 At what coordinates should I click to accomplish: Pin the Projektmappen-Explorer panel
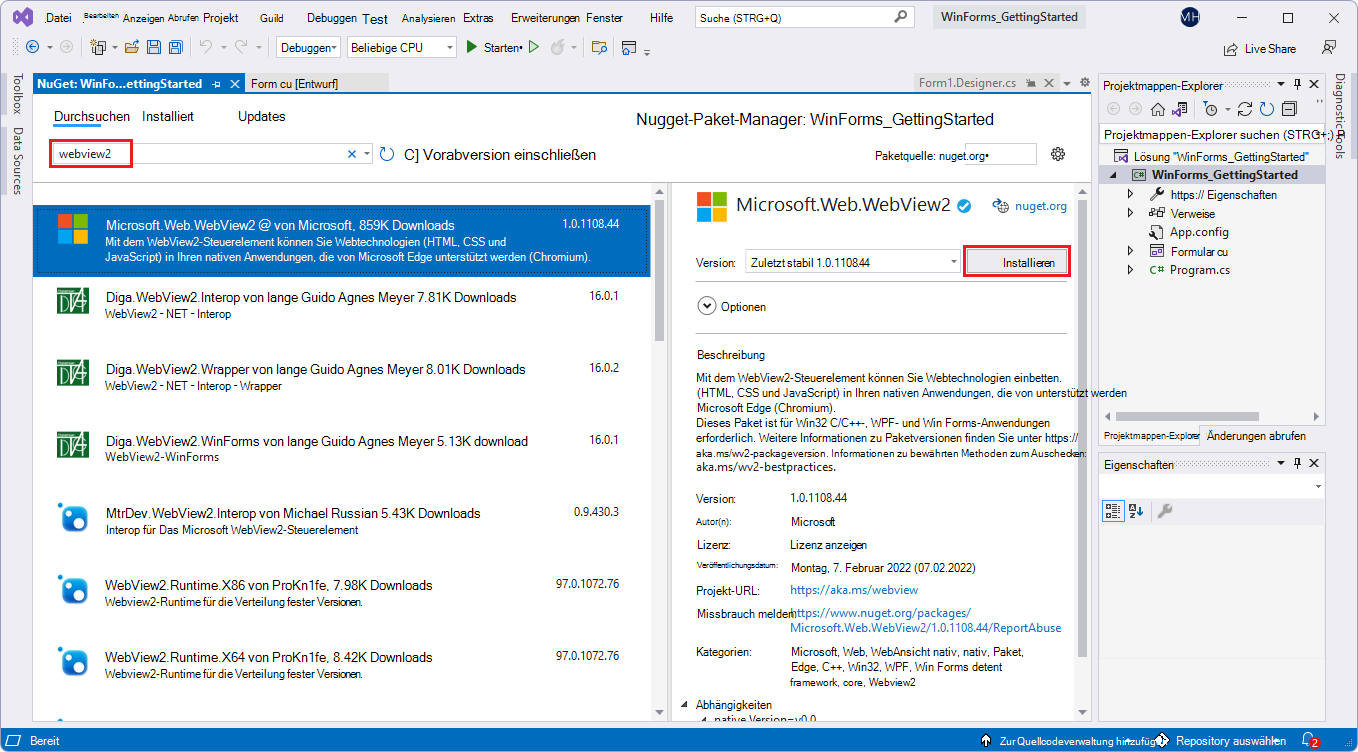[1297, 84]
